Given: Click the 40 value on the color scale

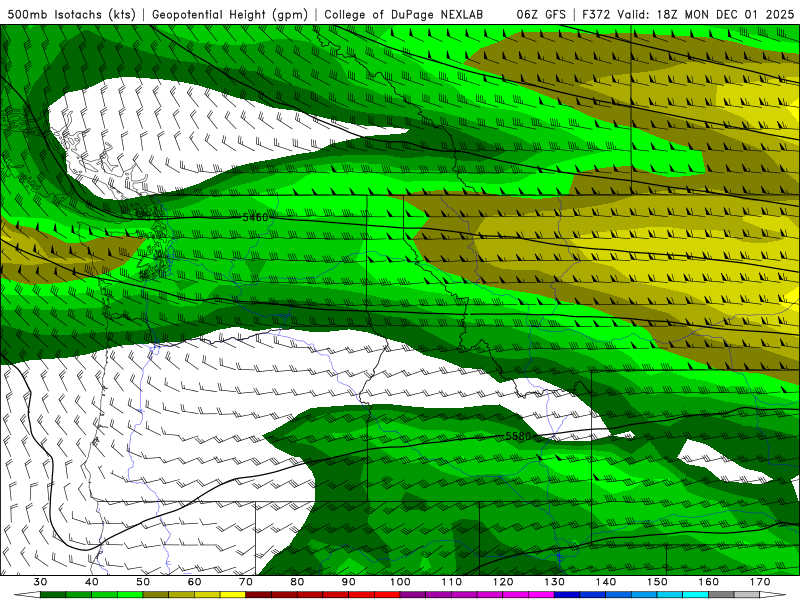Looking at the screenshot, I should tap(91, 582).
